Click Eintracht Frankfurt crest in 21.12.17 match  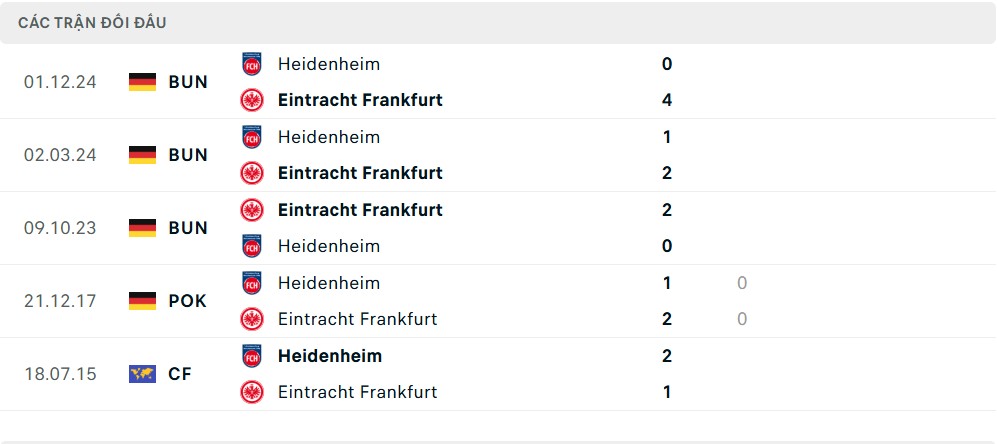click(252, 319)
